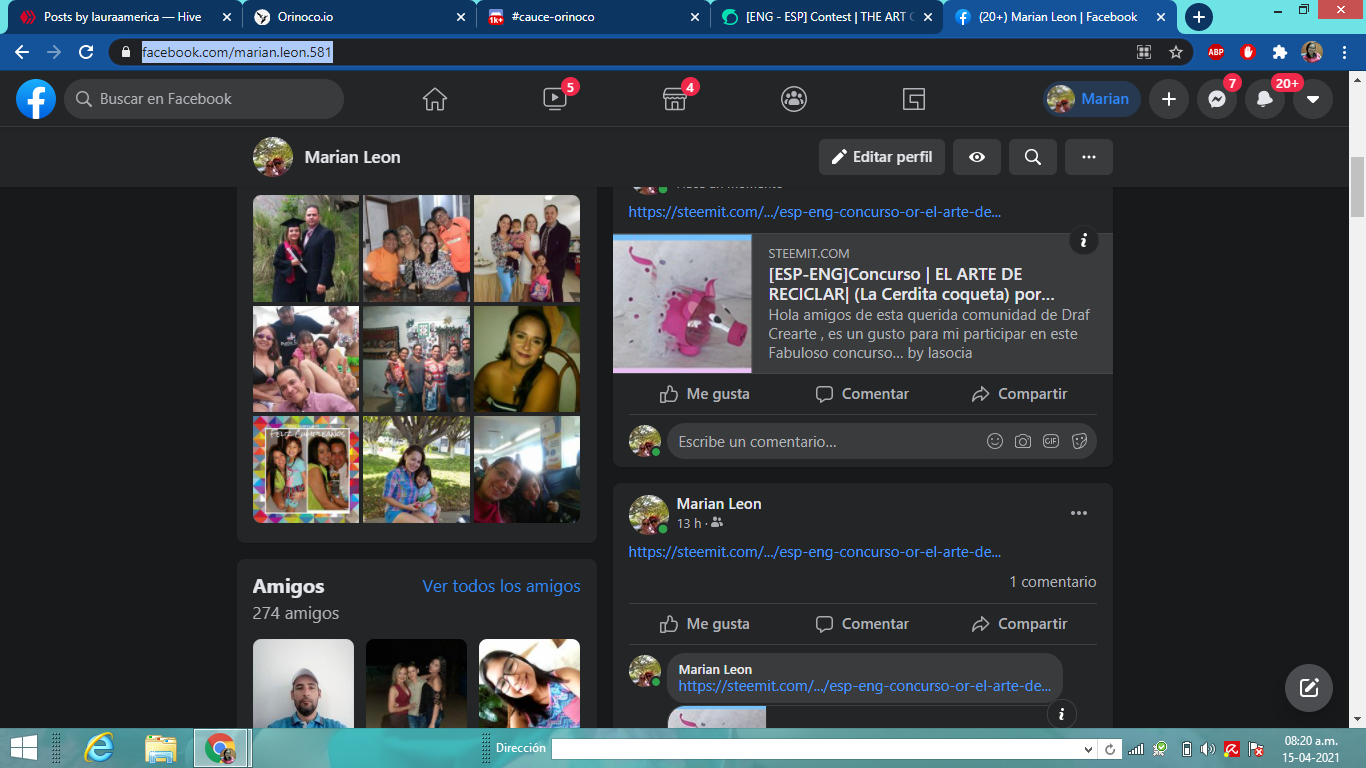This screenshot has width=1366, height=768.
Task: Bookmark this page with the star icon
Action: click(1176, 52)
